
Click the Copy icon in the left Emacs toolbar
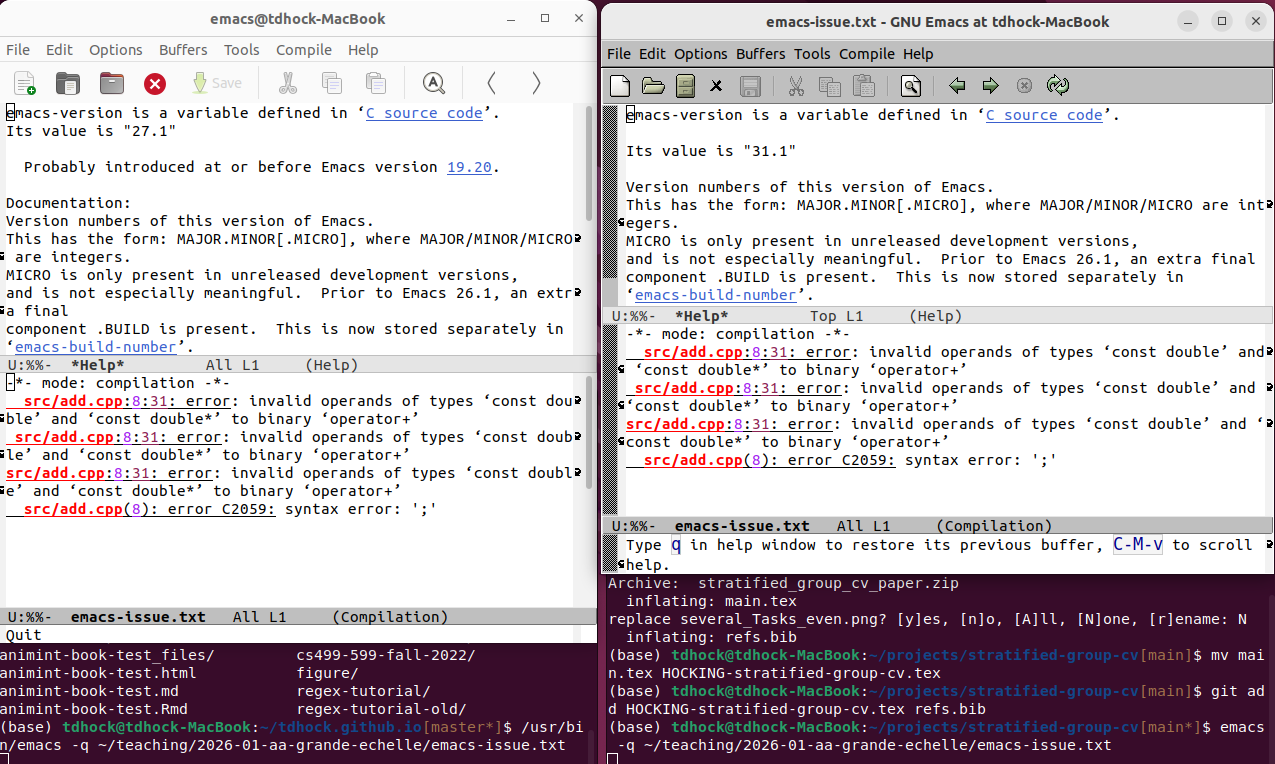click(x=332, y=83)
